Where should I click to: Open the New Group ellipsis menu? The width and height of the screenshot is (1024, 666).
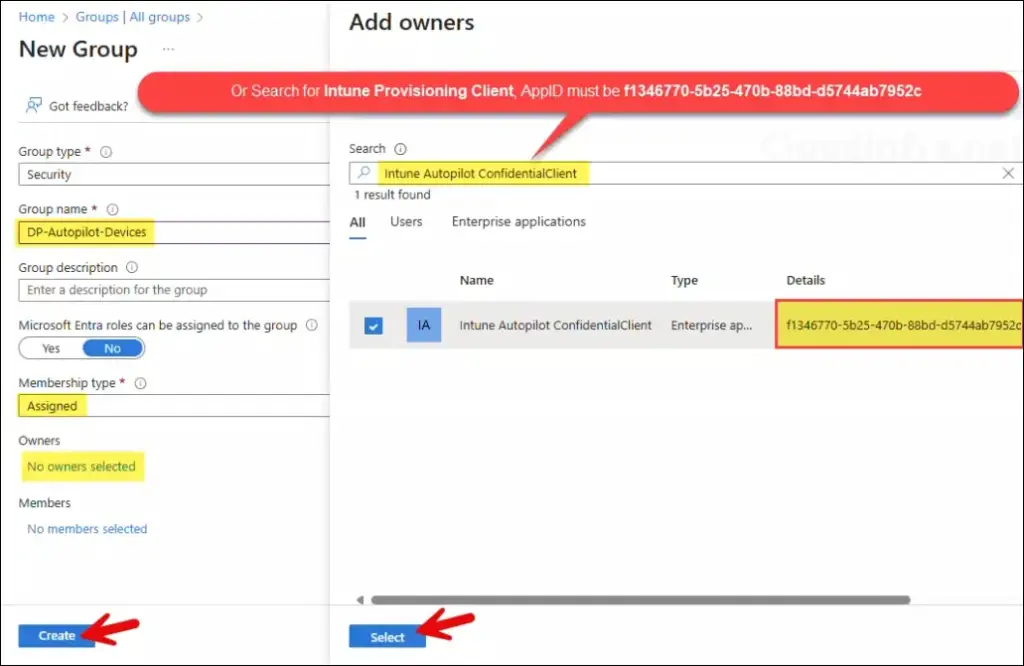168,49
